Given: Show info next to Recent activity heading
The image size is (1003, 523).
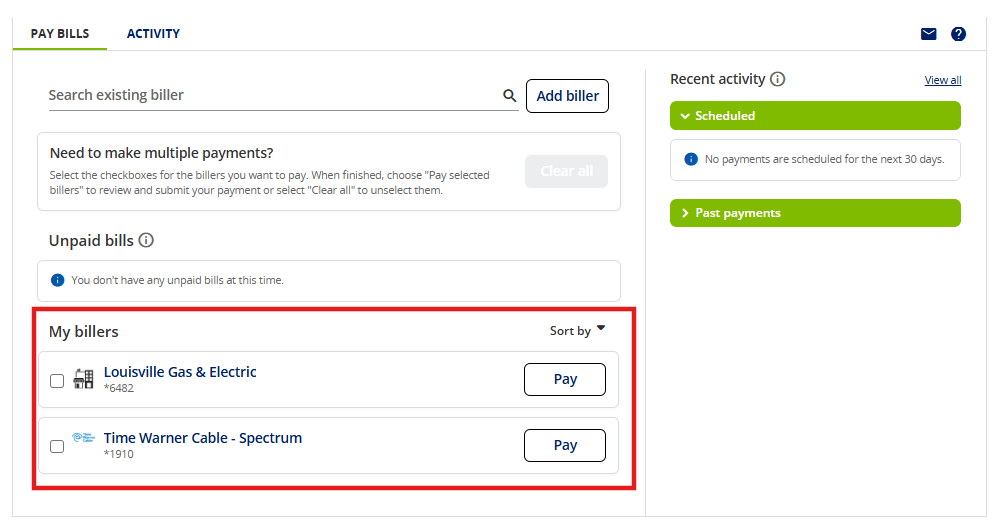Looking at the screenshot, I should (777, 79).
